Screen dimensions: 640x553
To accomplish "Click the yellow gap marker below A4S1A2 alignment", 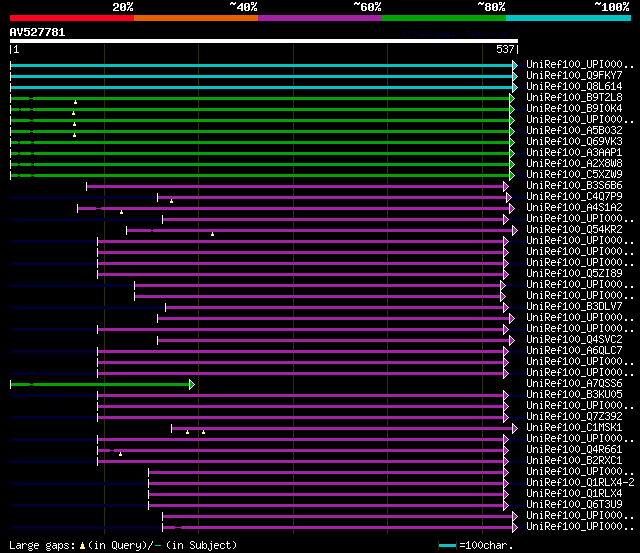I will tap(121, 212).
